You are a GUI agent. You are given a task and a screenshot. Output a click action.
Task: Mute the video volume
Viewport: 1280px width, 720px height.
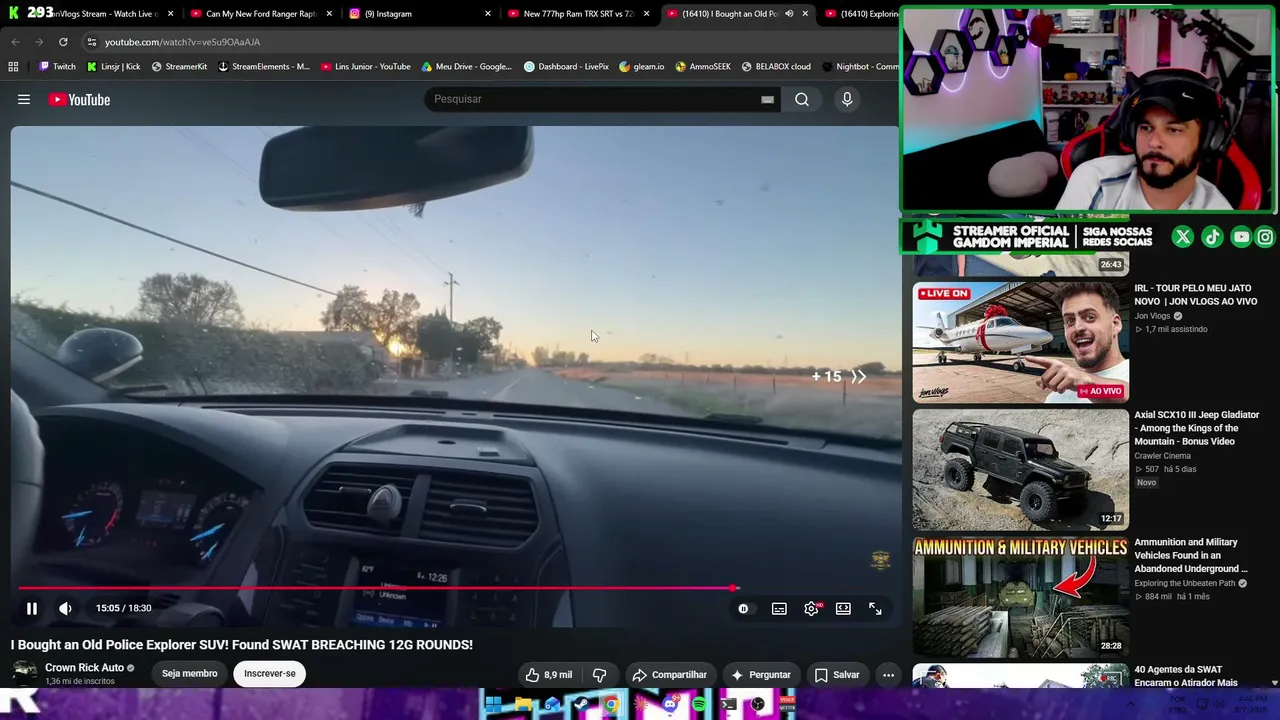click(x=65, y=608)
